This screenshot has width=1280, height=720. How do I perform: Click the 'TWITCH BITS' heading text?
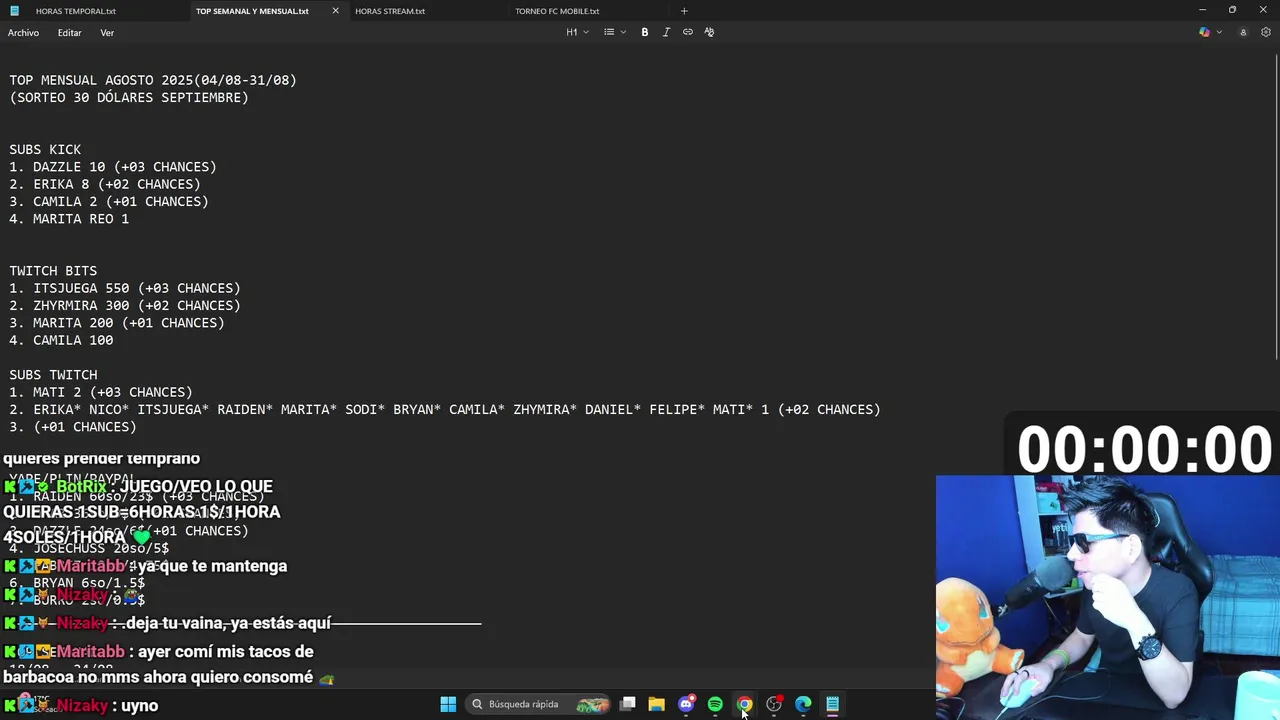53,271
